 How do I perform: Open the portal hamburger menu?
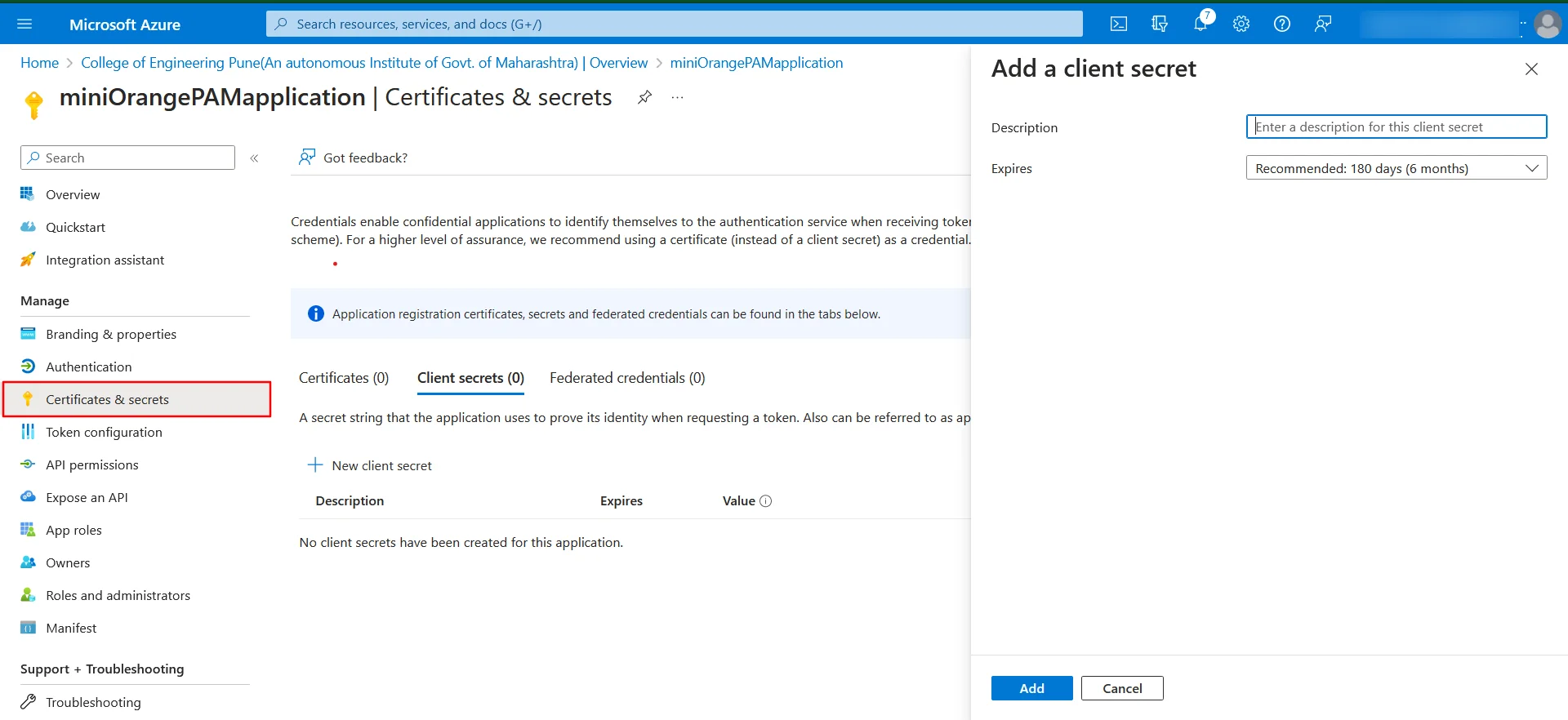(24, 24)
